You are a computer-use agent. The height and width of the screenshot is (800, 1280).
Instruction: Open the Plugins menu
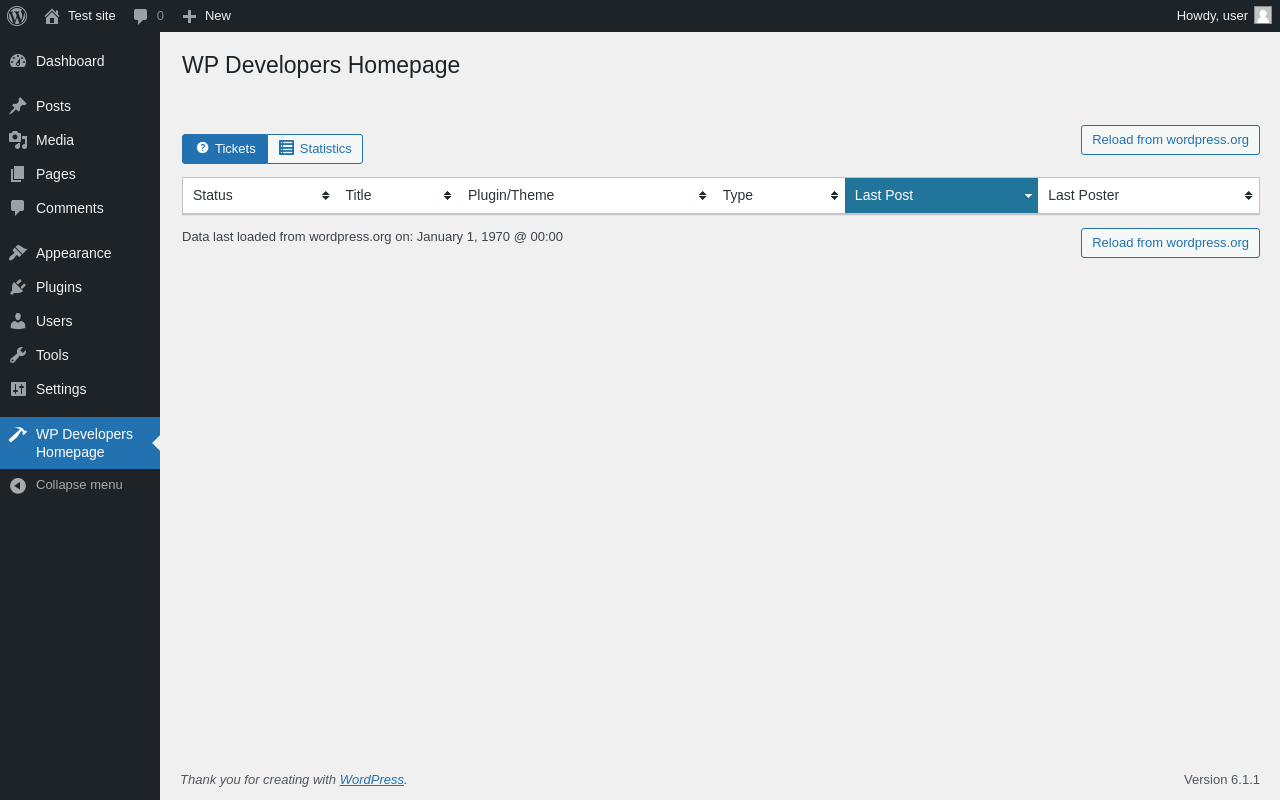(80, 287)
